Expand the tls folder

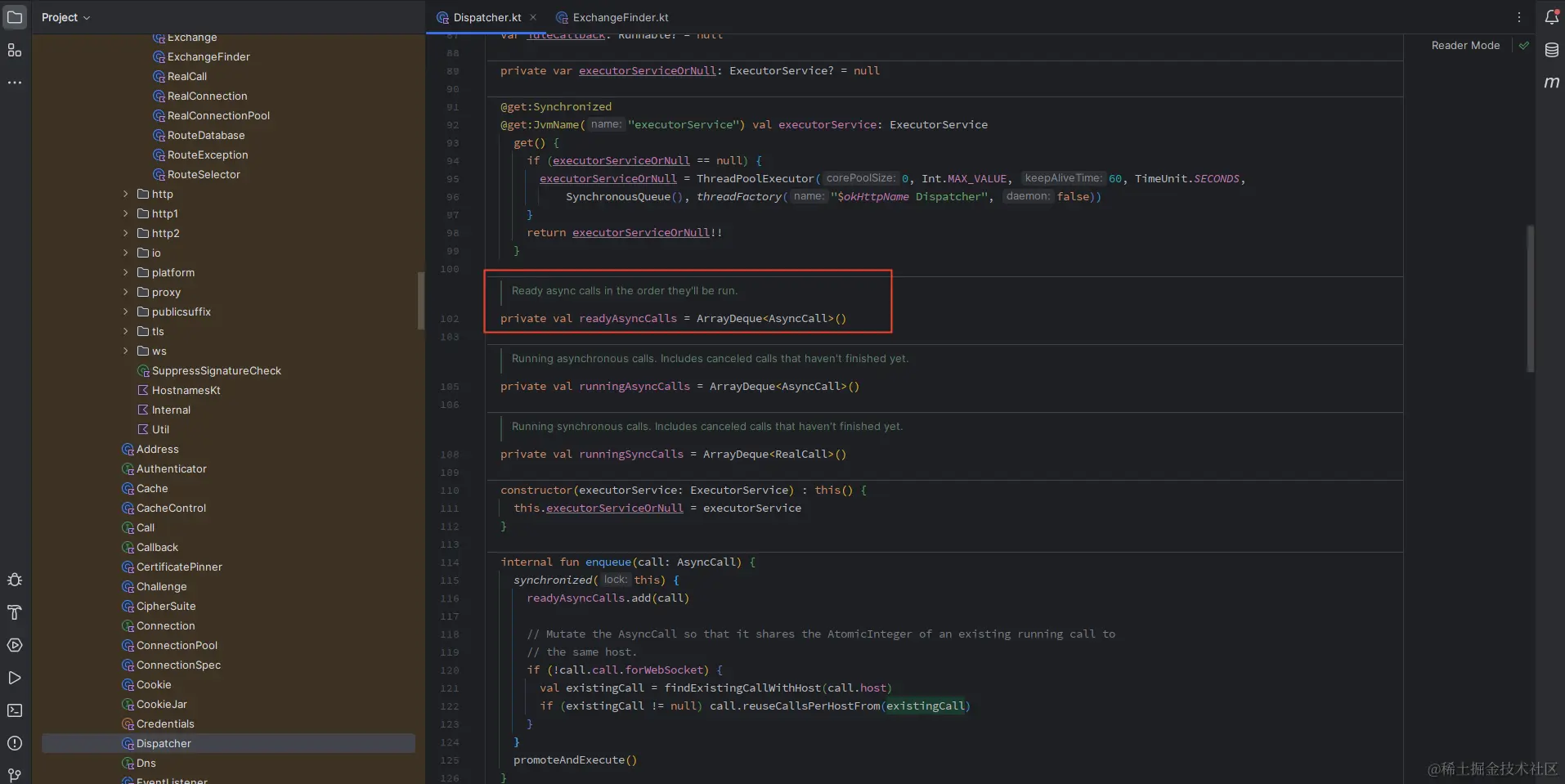click(125, 331)
